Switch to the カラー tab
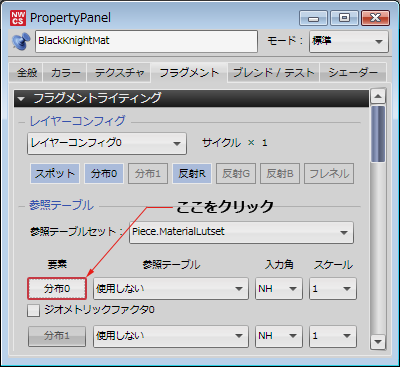The width and height of the screenshot is (400, 367). pos(65,72)
